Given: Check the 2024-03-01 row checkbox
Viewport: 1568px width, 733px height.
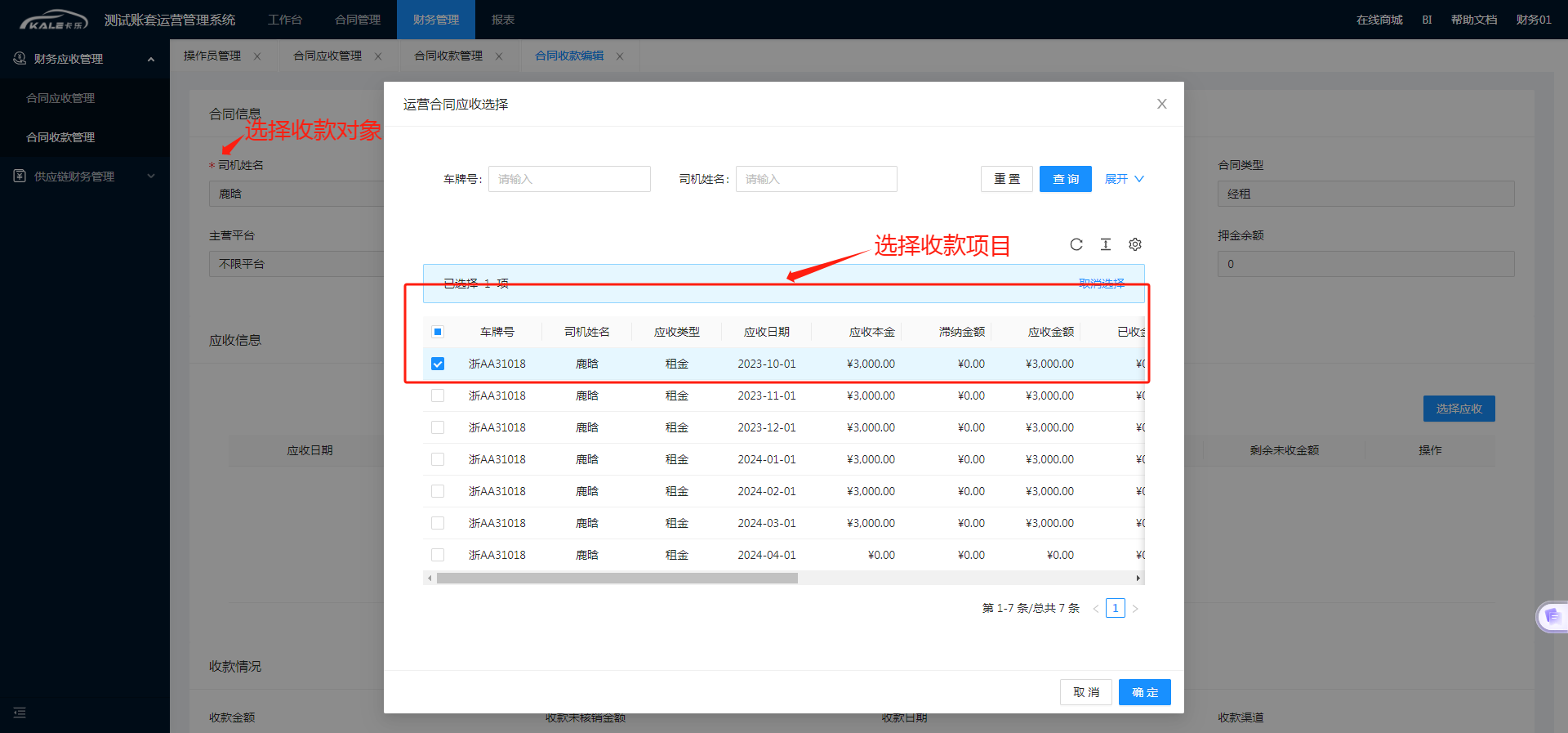Looking at the screenshot, I should click(438, 523).
